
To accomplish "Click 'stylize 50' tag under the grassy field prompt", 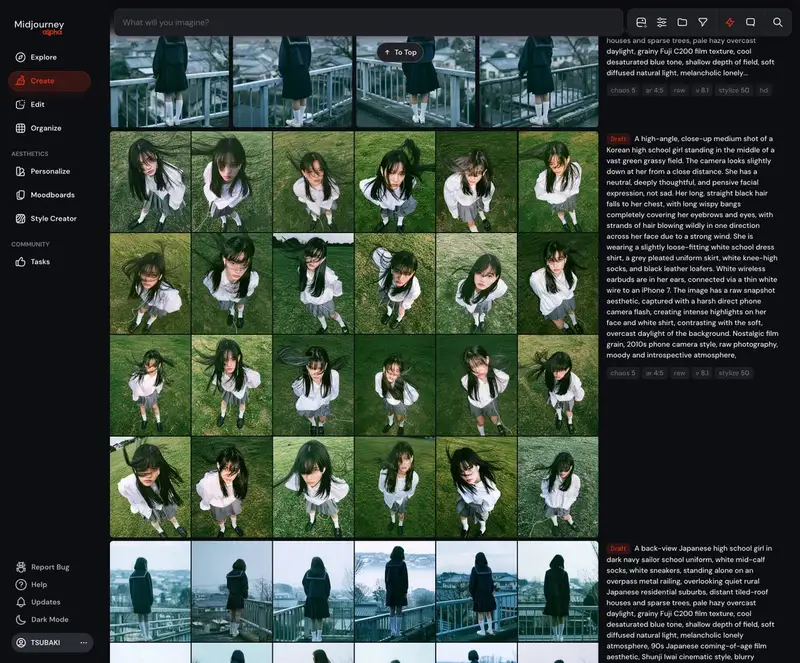I will (x=734, y=373).
